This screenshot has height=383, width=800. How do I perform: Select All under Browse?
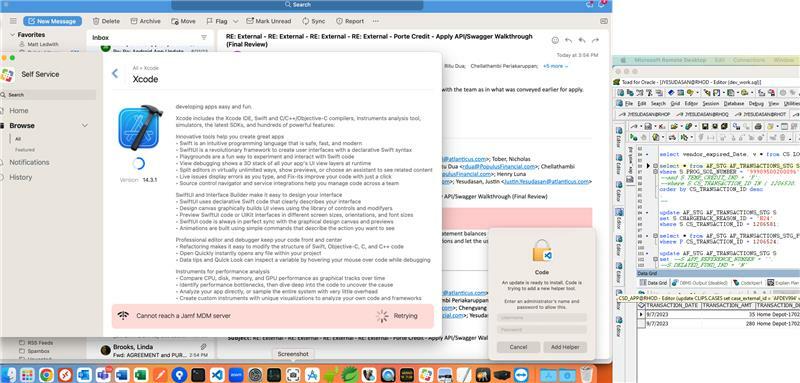18,139
